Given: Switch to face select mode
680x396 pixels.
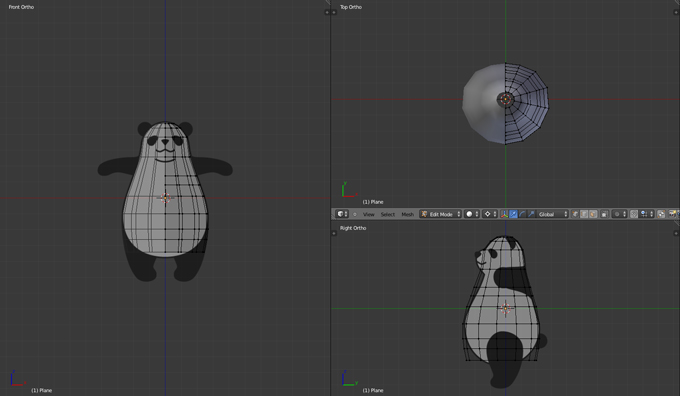Looking at the screenshot, I should (593, 214).
